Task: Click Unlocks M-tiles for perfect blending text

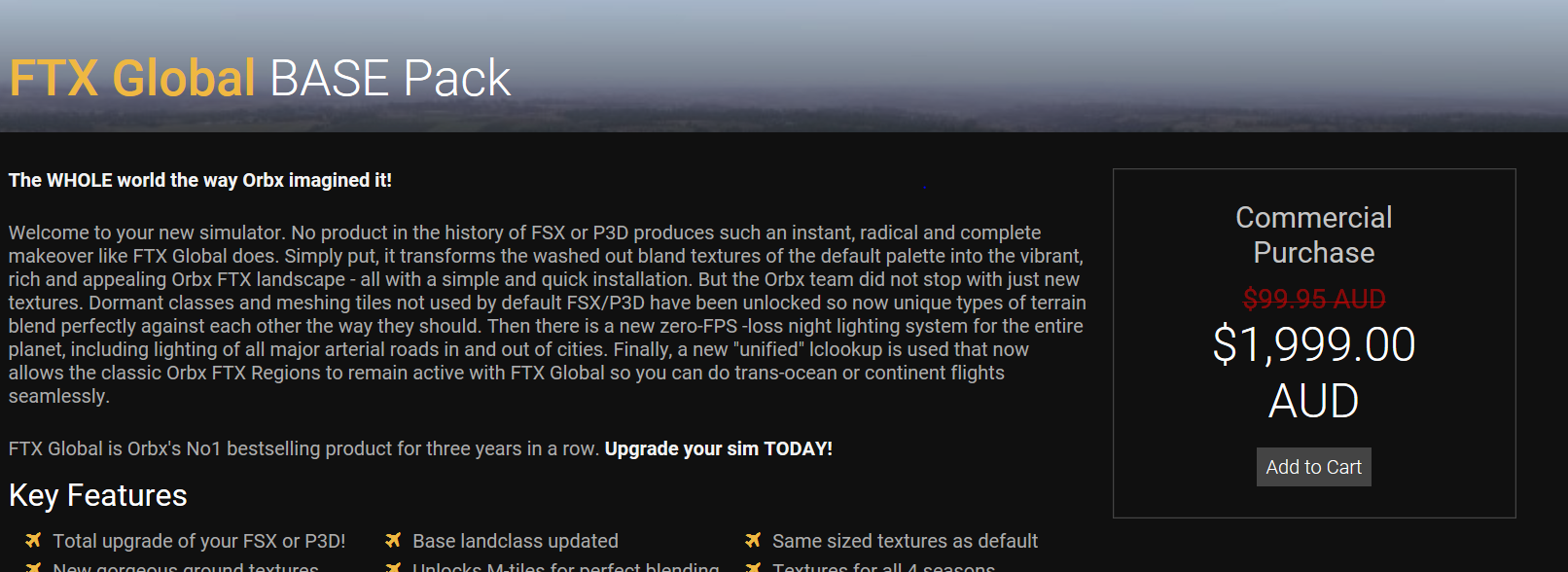Action: (x=565, y=567)
